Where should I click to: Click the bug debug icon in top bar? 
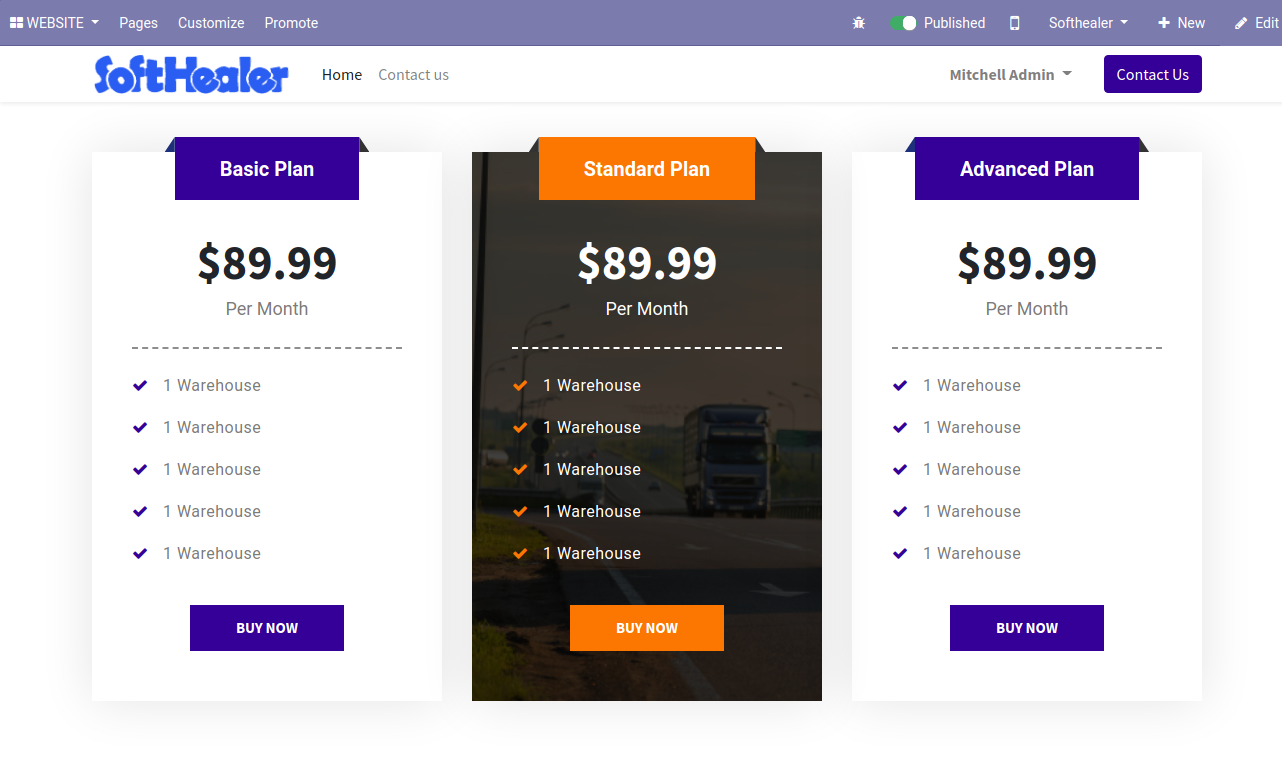coord(858,23)
